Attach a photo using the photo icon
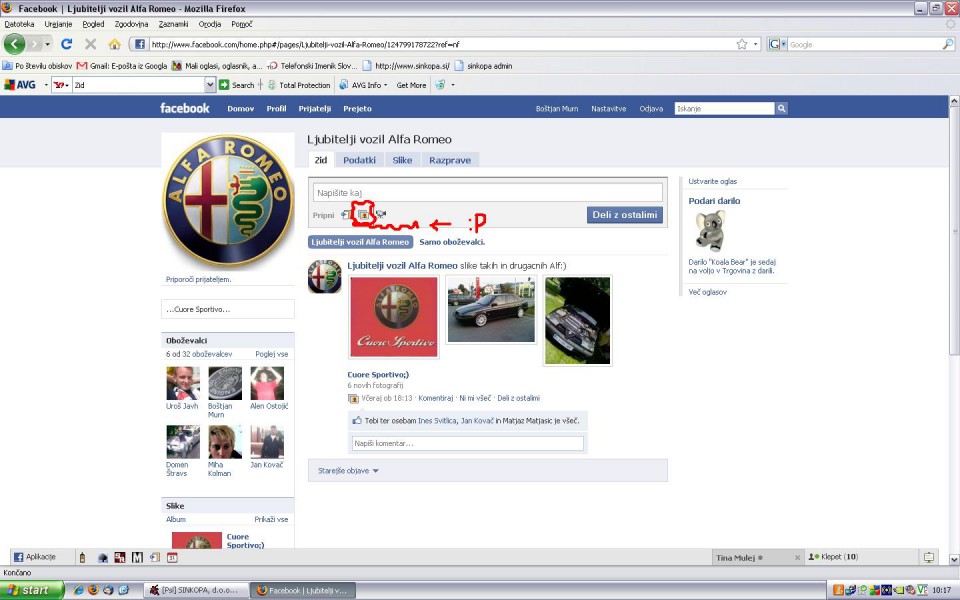This screenshot has width=960, height=600. [364, 215]
